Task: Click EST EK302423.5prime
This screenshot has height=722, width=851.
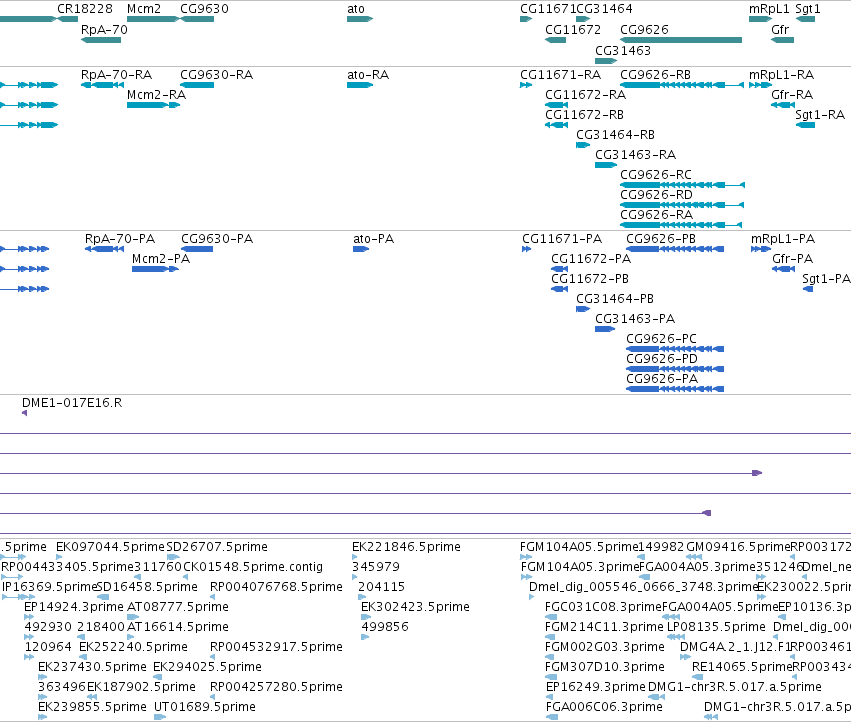Action: 415,607
